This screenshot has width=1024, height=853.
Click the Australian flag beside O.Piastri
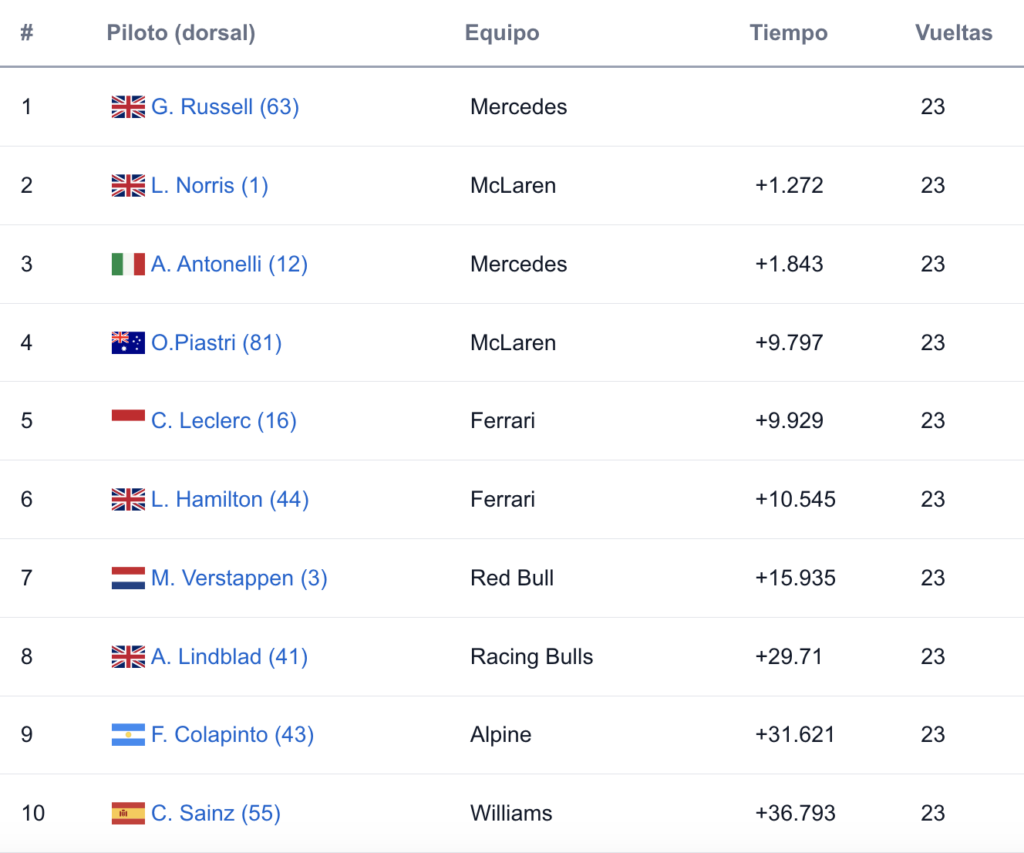(x=128, y=342)
